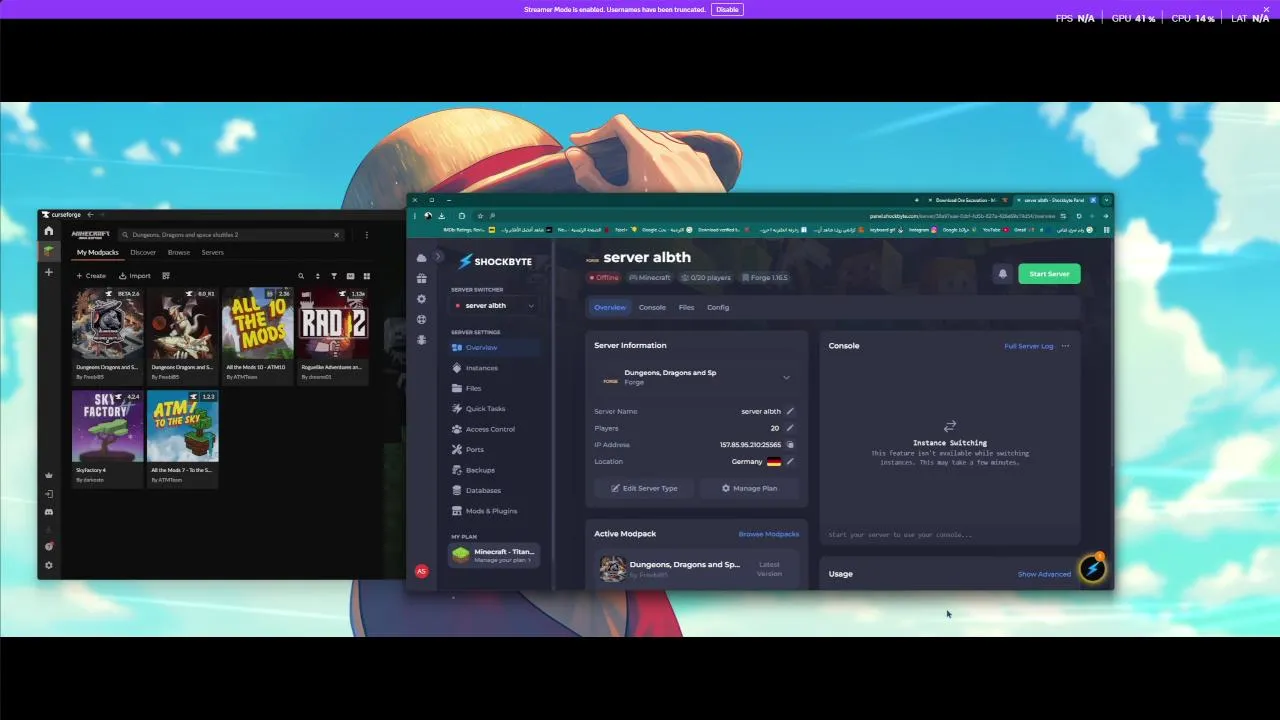
Task: Click the search magnifier icon above modpack grid
Action: click(301, 276)
